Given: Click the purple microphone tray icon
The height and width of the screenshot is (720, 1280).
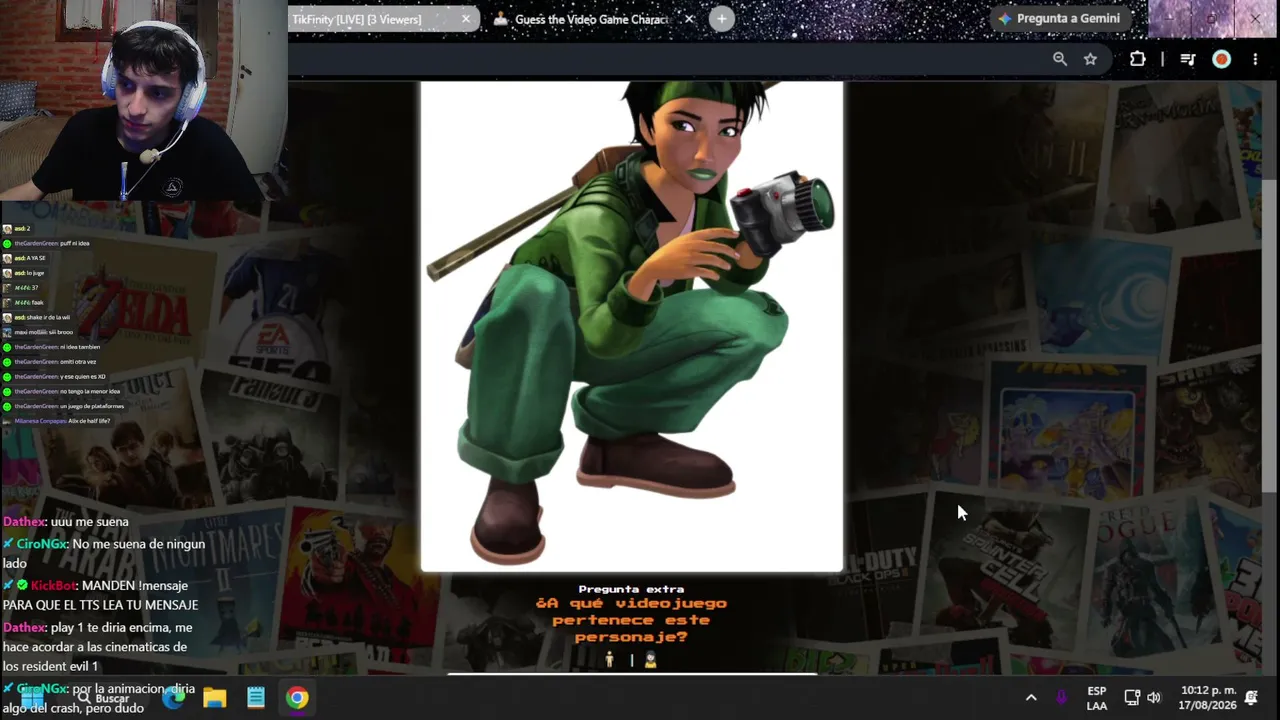Looking at the screenshot, I should pos(1061,698).
